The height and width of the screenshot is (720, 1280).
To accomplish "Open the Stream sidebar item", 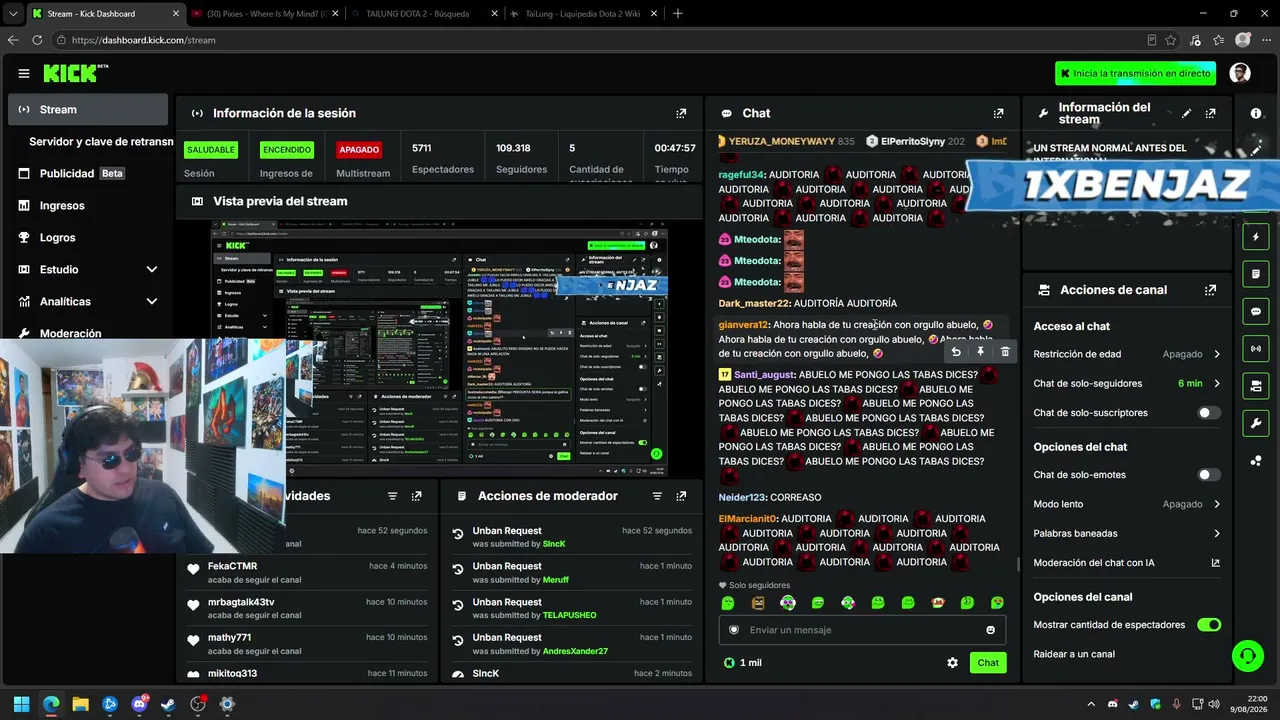I will coord(88,110).
